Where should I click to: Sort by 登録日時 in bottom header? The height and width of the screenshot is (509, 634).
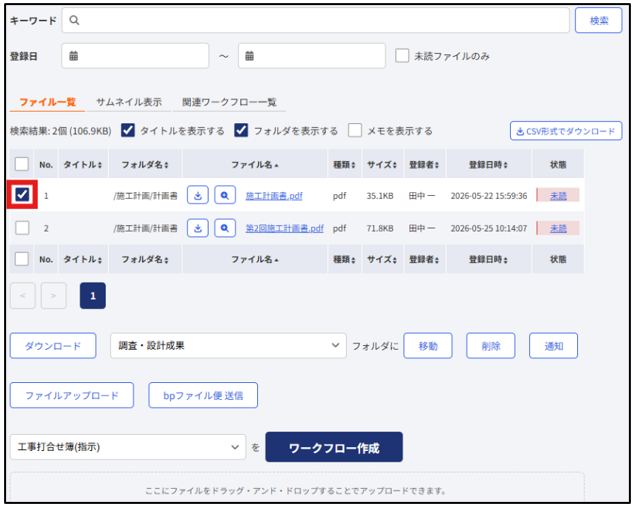click(488, 259)
